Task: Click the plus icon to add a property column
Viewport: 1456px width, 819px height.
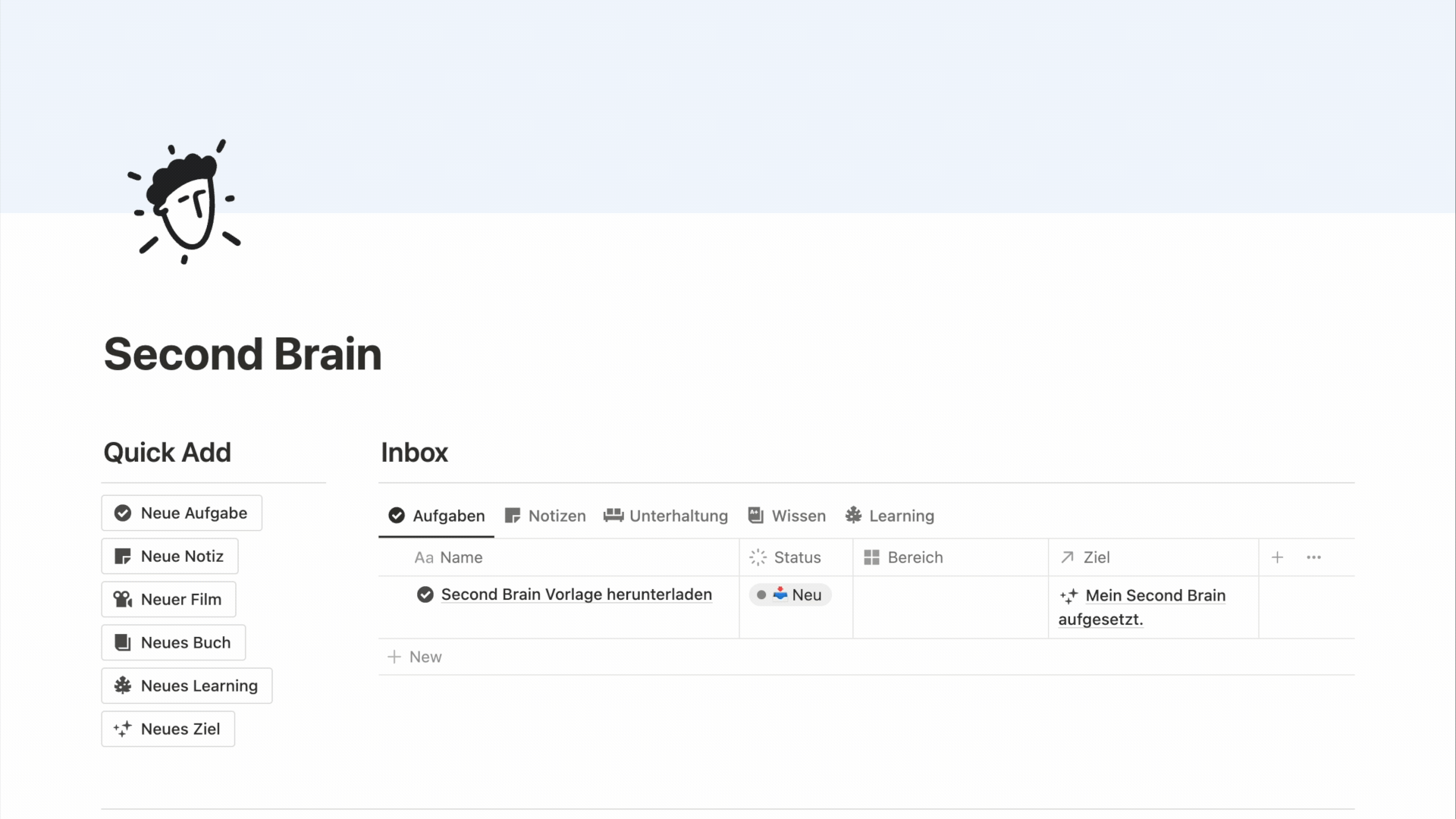Action: tap(1277, 557)
